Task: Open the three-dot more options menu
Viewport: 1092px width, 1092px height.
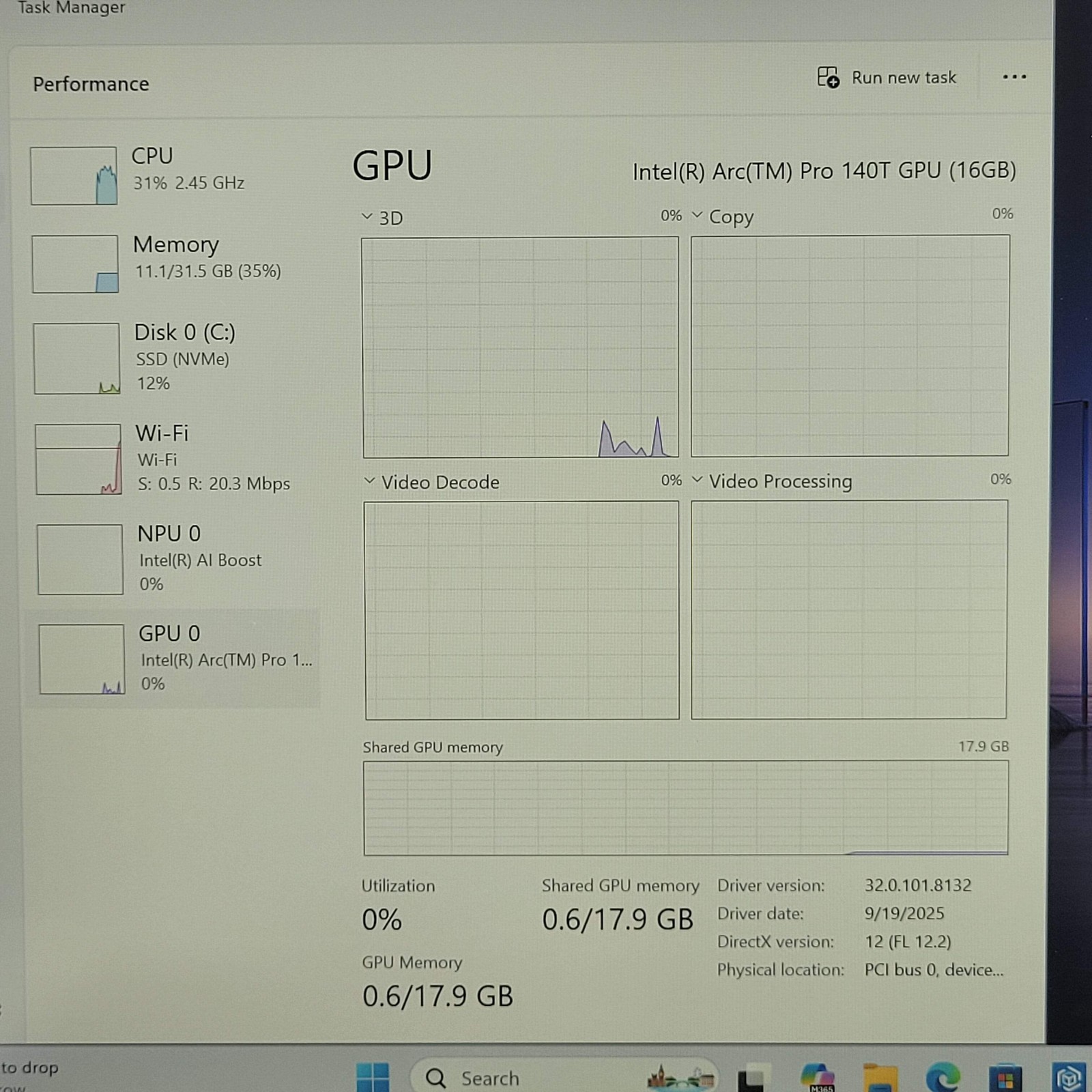Action: tap(1014, 77)
